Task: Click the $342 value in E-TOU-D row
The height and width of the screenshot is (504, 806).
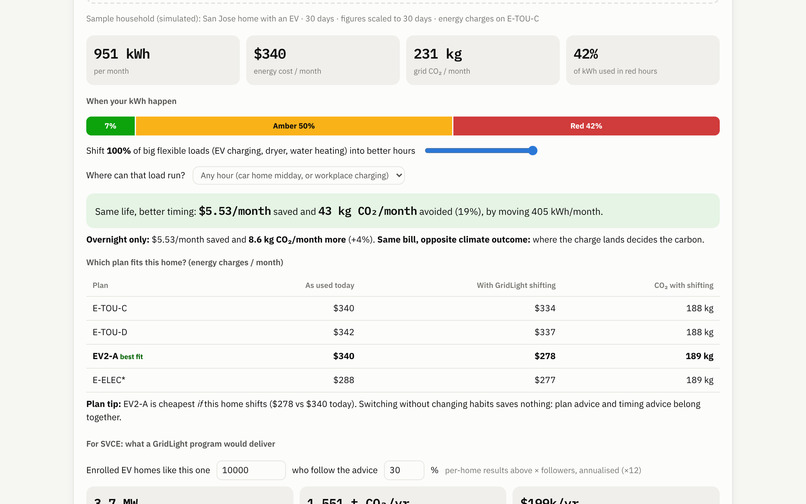Action: 343,332
